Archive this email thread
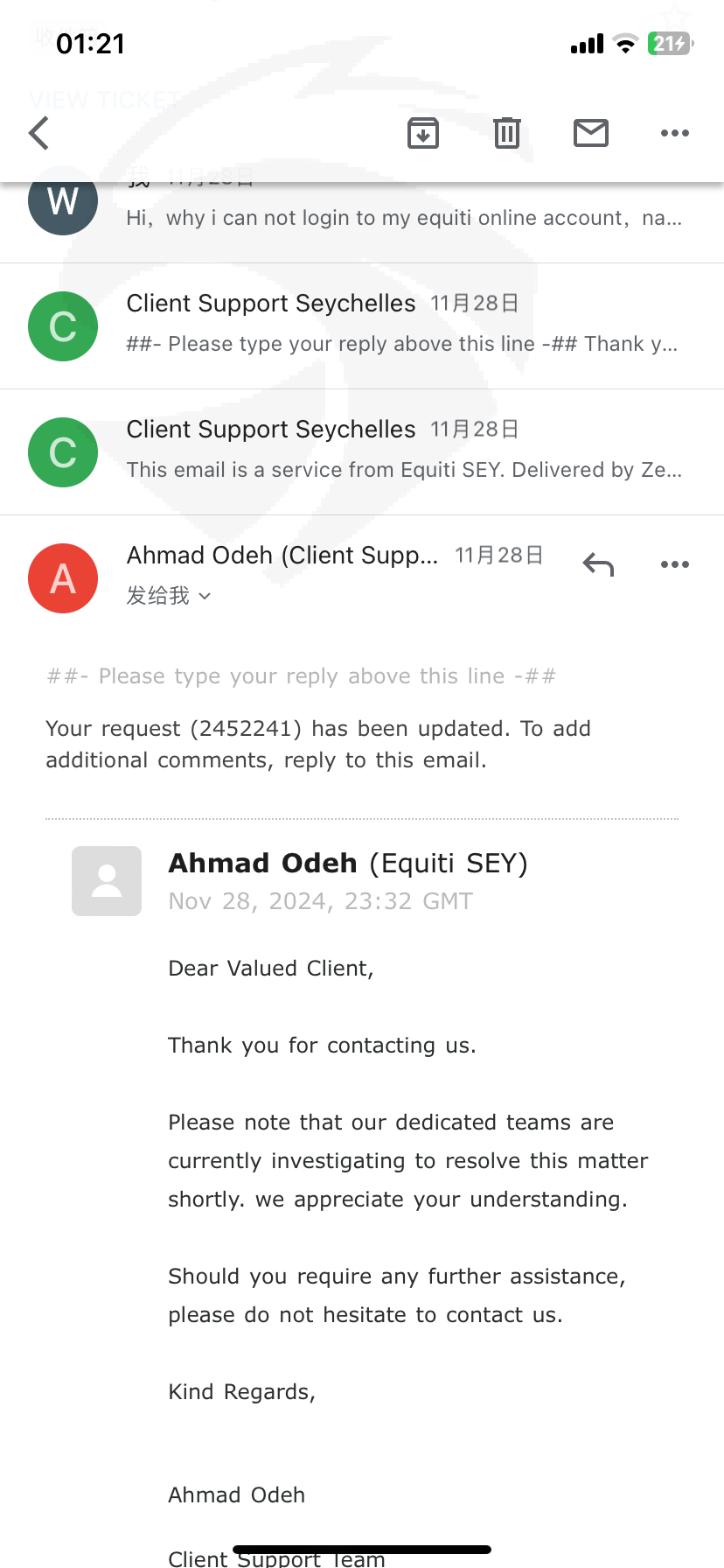The width and height of the screenshot is (724, 1568). [x=423, y=133]
